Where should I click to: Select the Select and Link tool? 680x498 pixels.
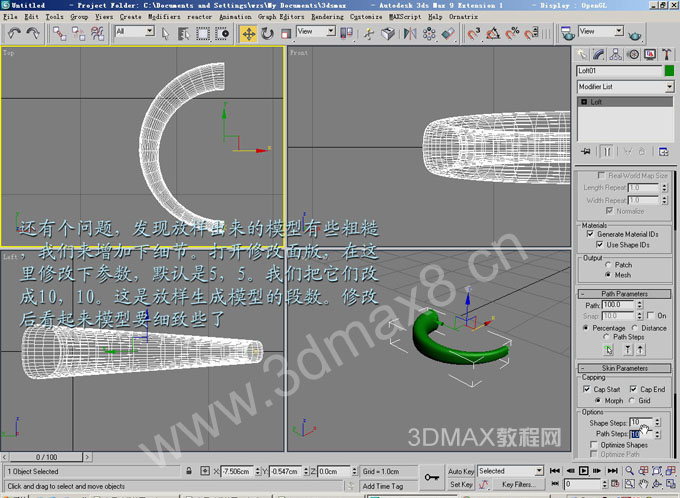point(59,33)
